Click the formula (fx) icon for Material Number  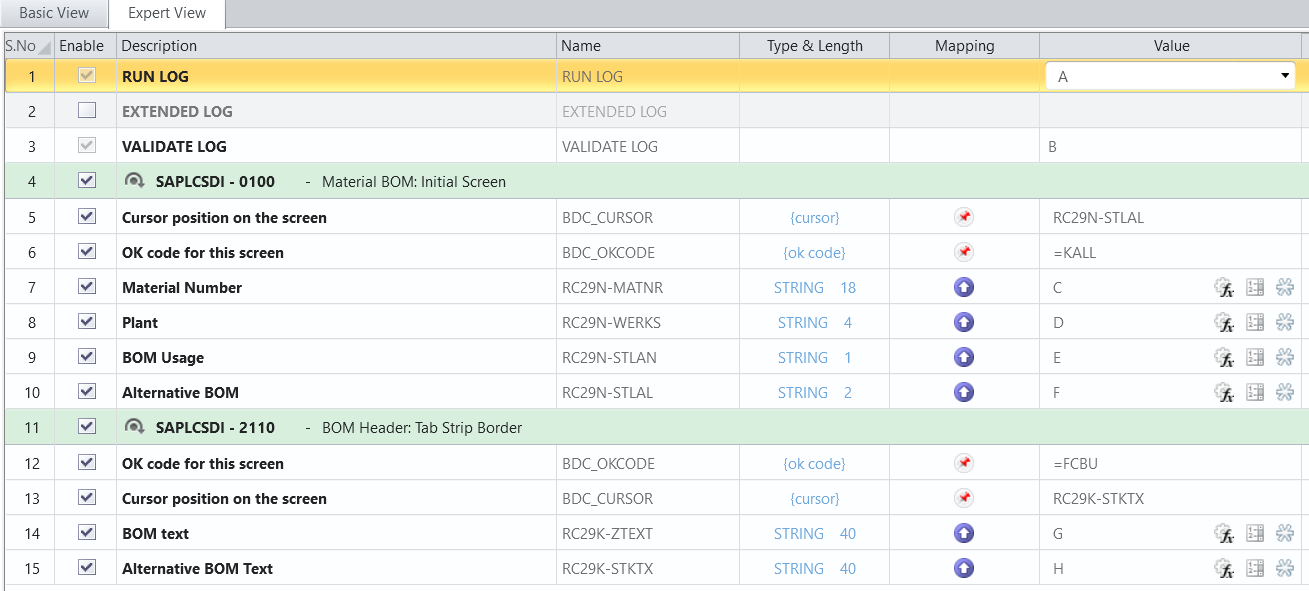click(x=1224, y=288)
